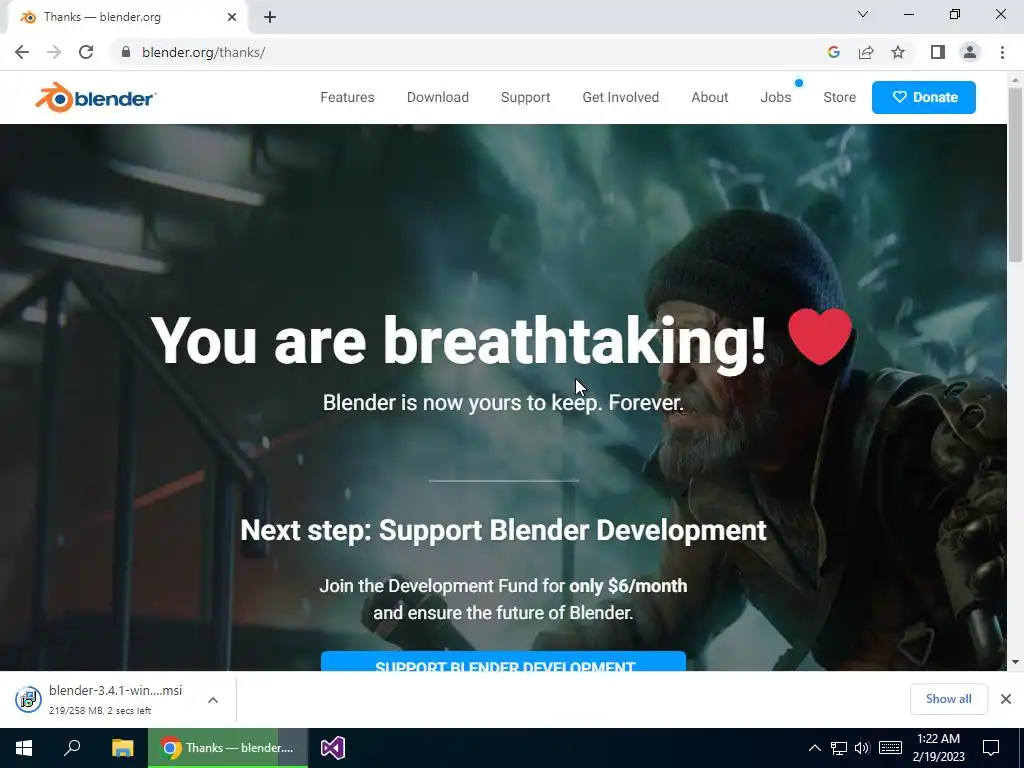Open the Features menu item
This screenshot has height=768, width=1024.
pos(347,97)
